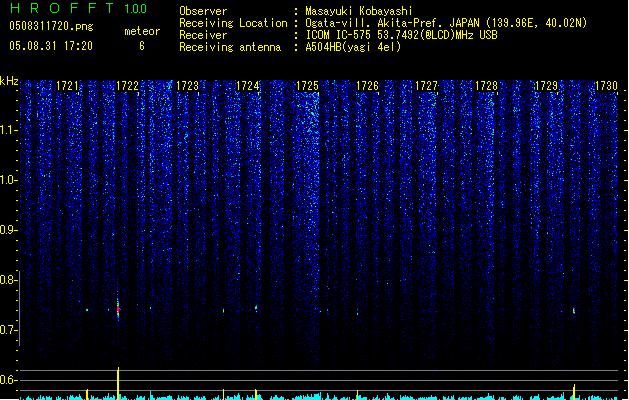Screen dimensions: 629x400
Task: Click the red meteor echo near 1722
Action: (x=118, y=309)
